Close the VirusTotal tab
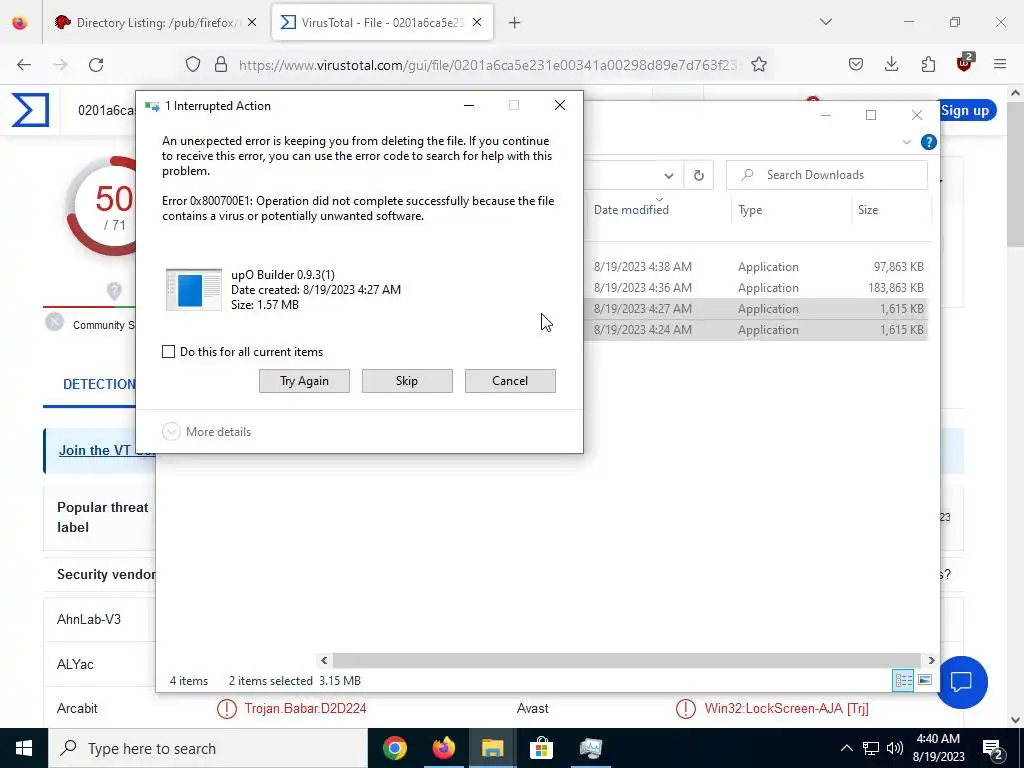Screen dimensions: 1024x768 477,22
